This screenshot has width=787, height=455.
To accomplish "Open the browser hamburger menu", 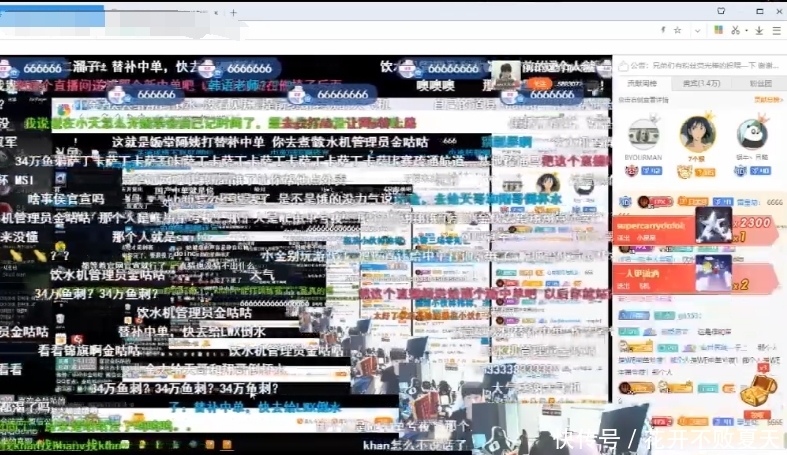I will pyautogui.click(x=776, y=30).
